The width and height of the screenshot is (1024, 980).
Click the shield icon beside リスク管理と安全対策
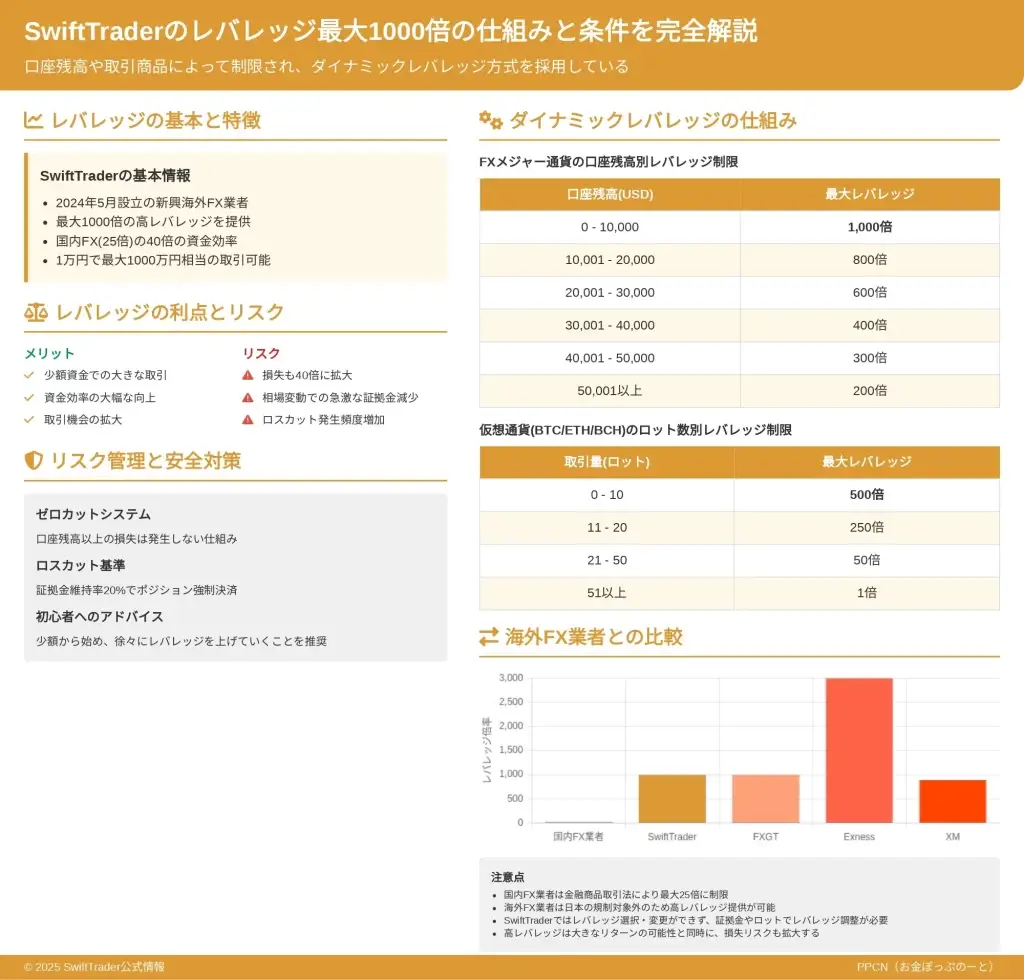pos(34,461)
